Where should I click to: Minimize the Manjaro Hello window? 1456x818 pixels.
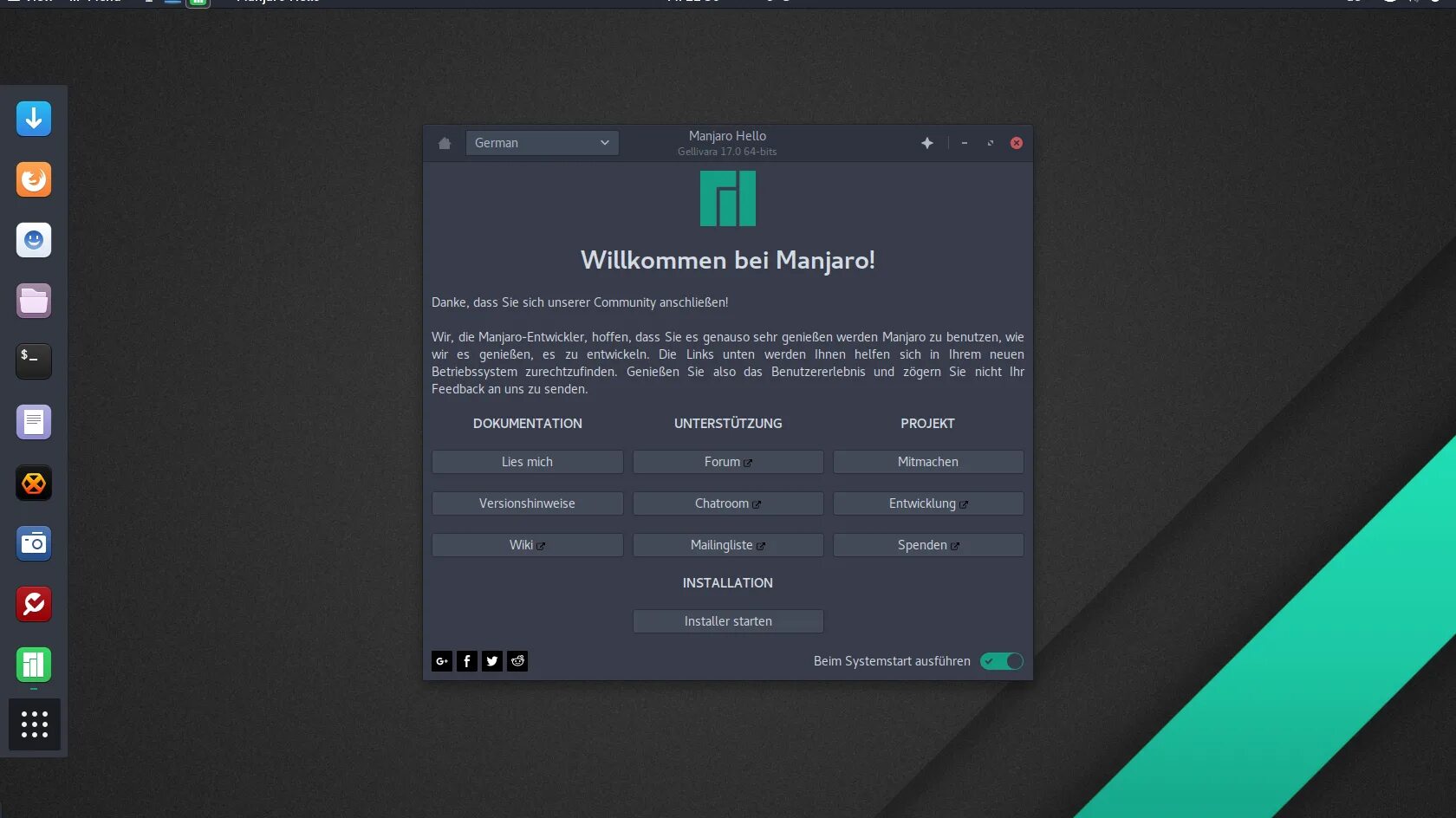coord(965,143)
